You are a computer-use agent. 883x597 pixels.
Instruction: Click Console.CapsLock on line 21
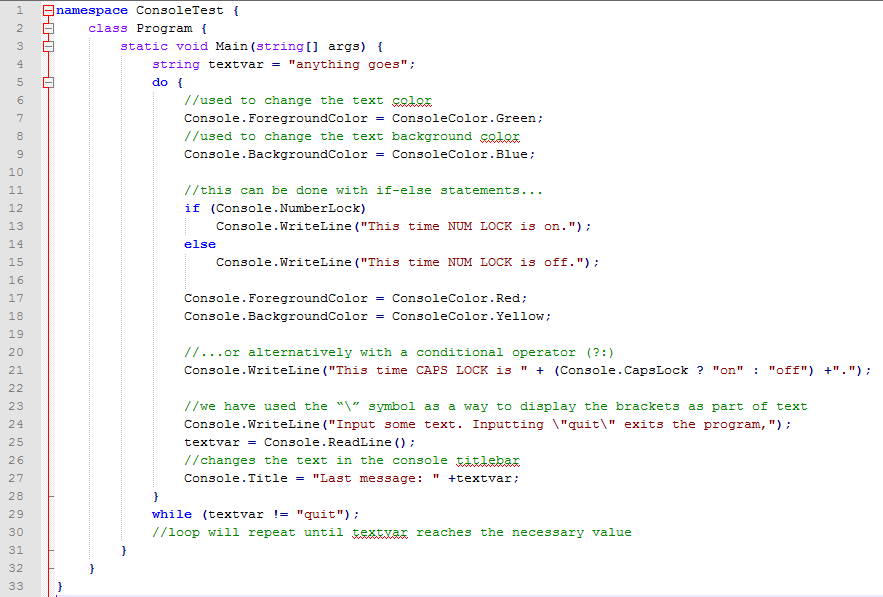(624, 371)
